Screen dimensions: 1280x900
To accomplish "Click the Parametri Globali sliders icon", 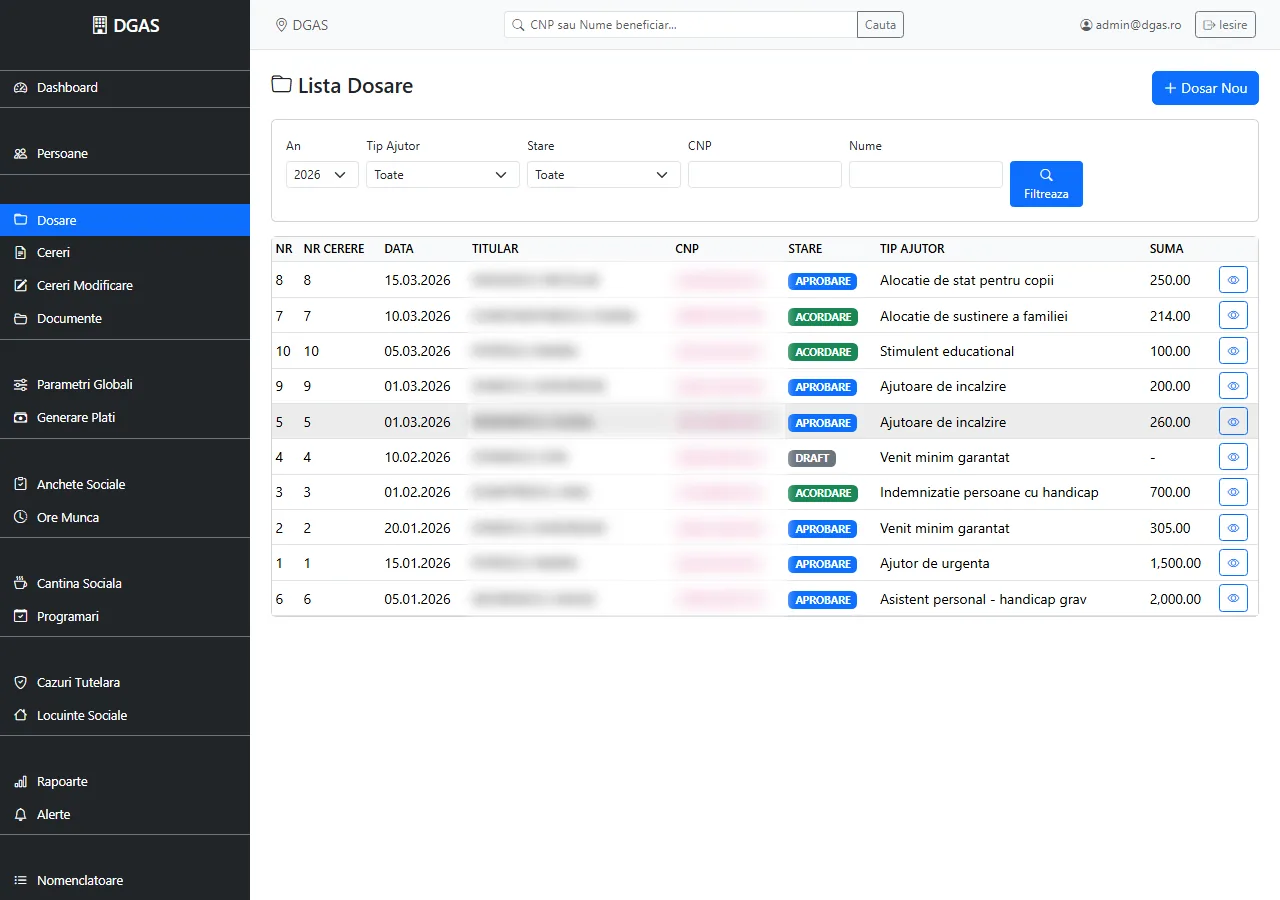I will click(20, 385).
